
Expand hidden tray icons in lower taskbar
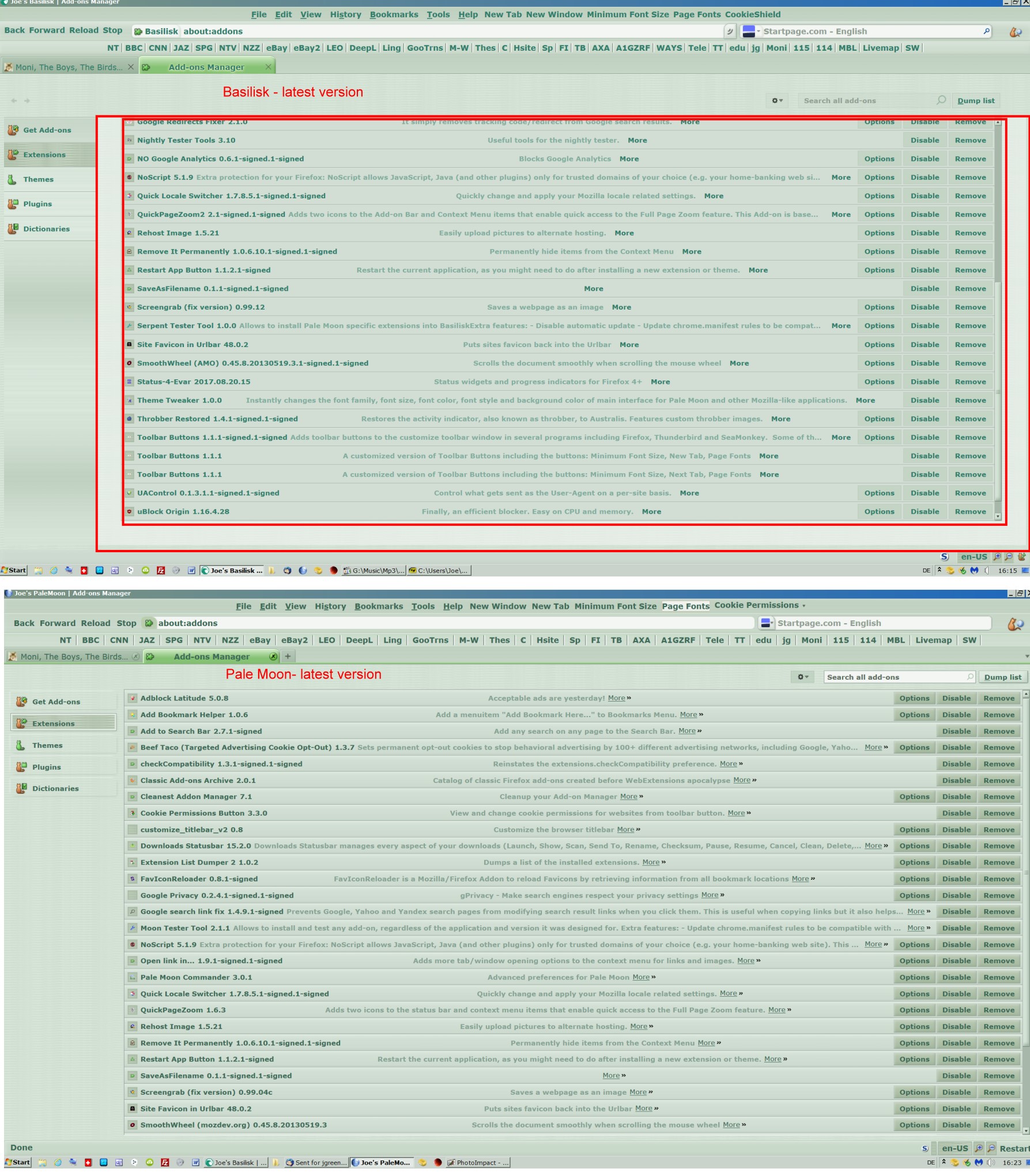click(x=944, y=1162)
